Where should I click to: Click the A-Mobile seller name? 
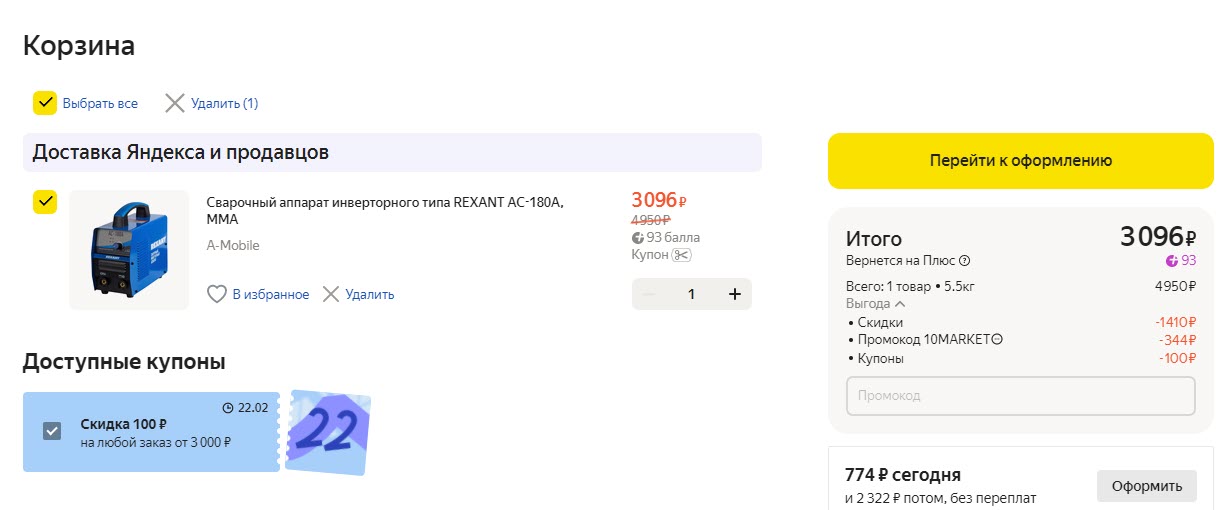pyautogui.click(x=233, y=245)
